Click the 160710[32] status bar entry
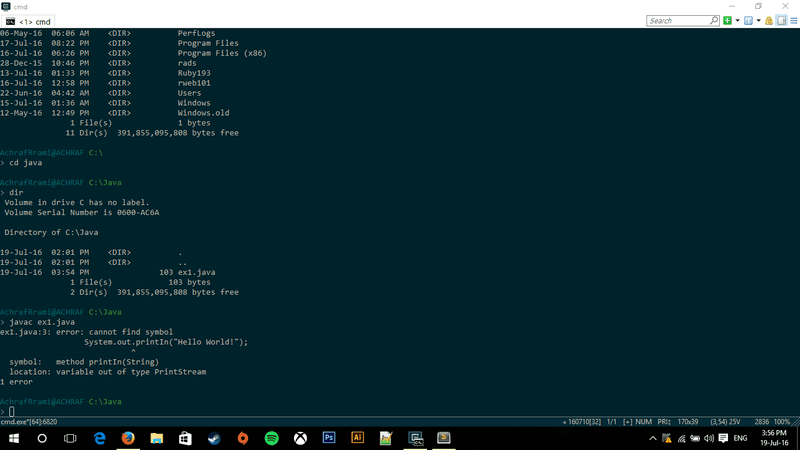The image size is (800, 450). point(582,422)
